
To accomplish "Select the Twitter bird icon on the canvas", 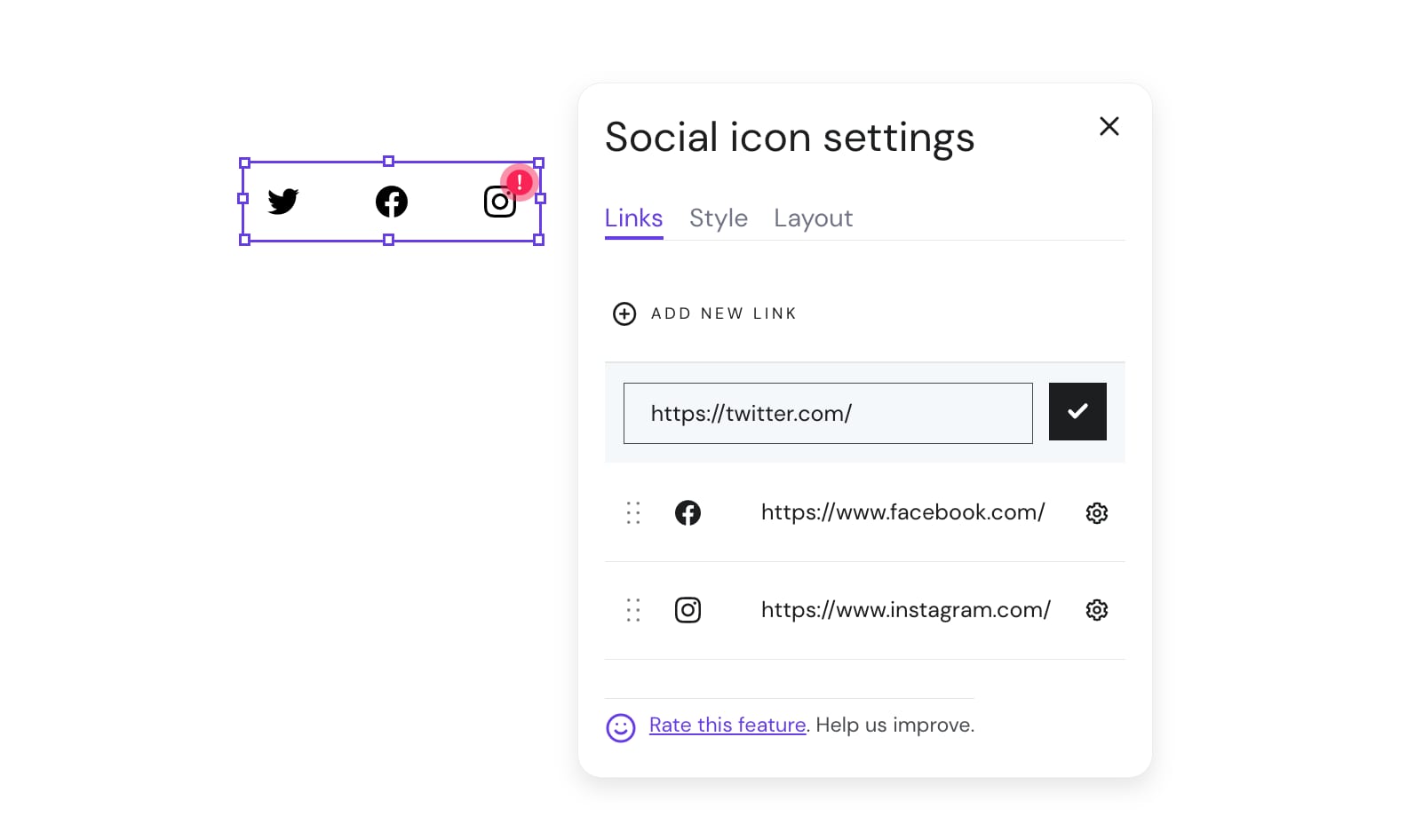I will tap(283, 202).
